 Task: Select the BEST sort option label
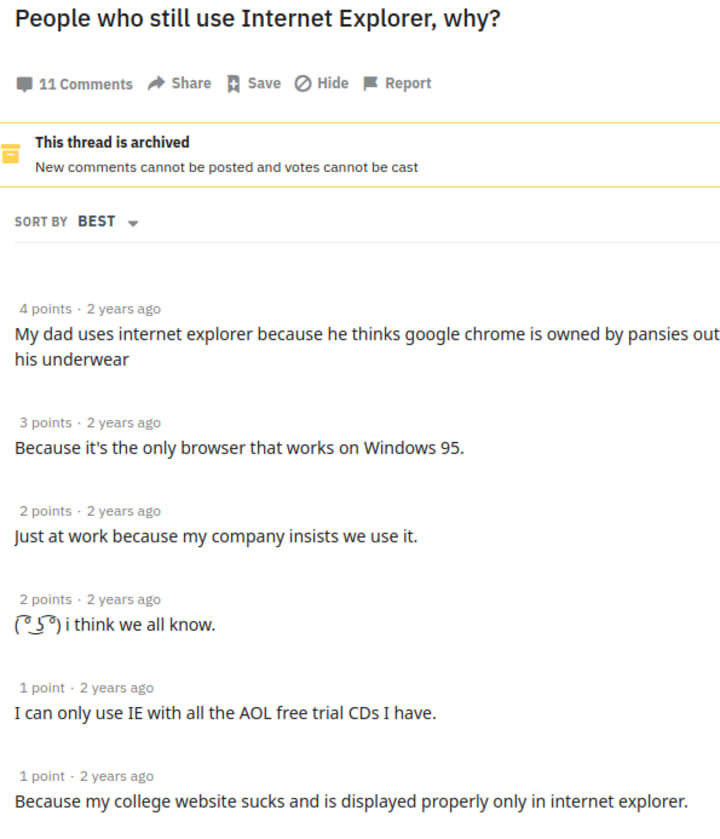[x=96, y=221]
